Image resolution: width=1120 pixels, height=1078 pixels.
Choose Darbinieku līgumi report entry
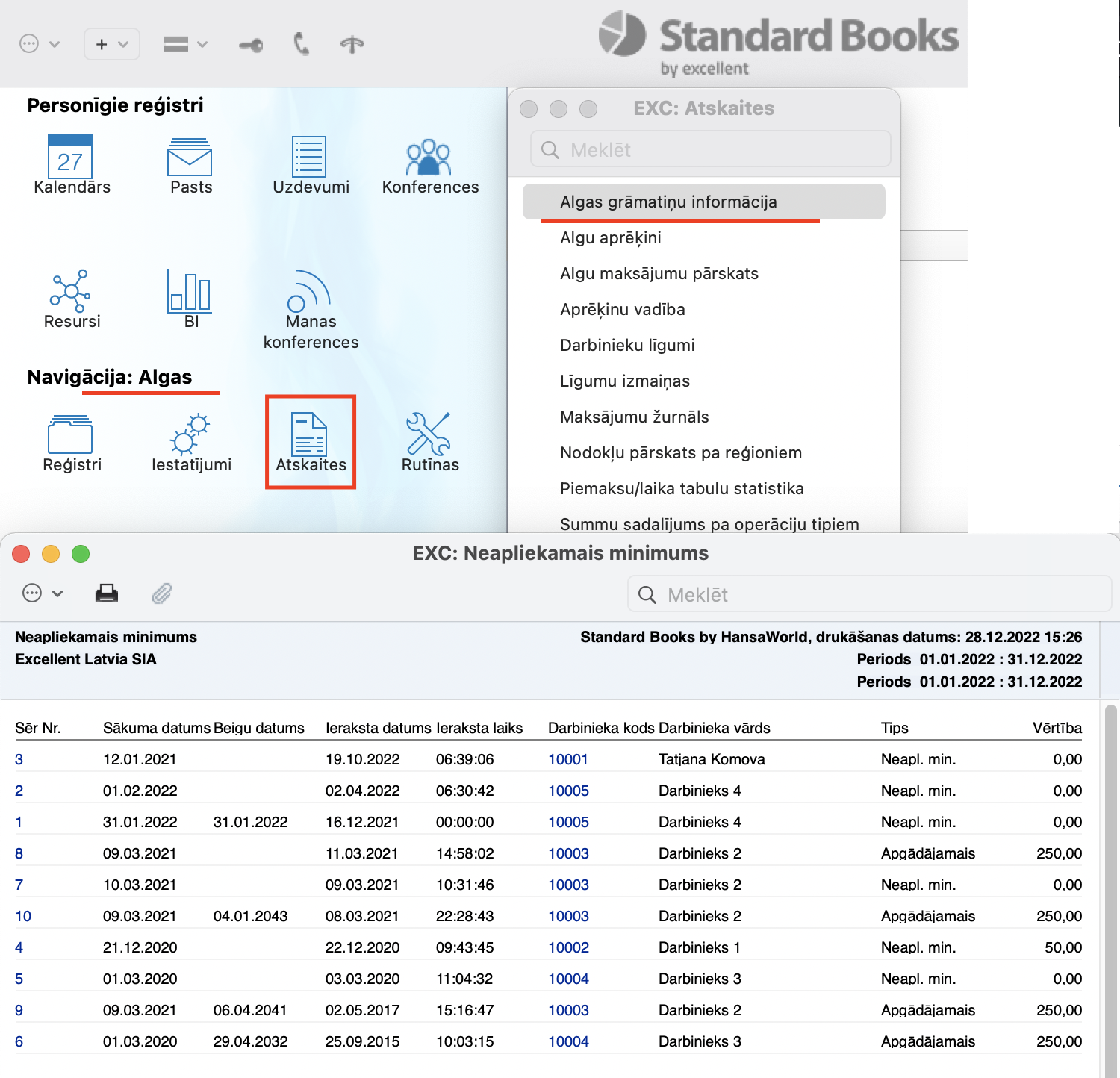(x=626, y=345)
